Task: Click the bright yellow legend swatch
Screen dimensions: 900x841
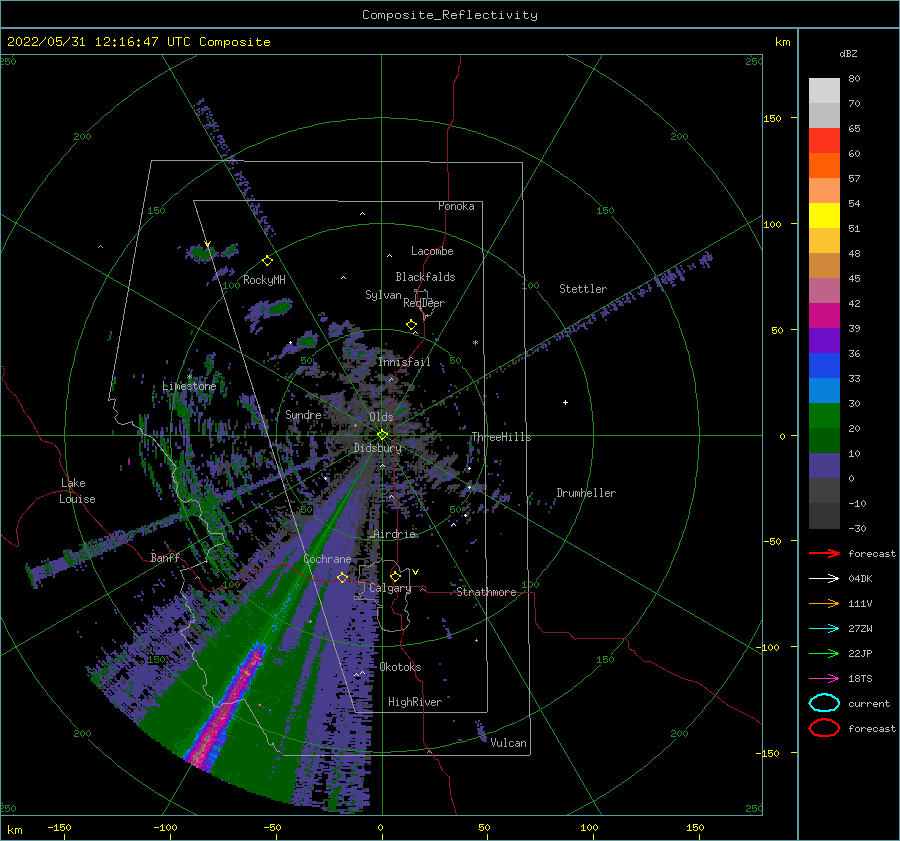Action: click(824, 216)
